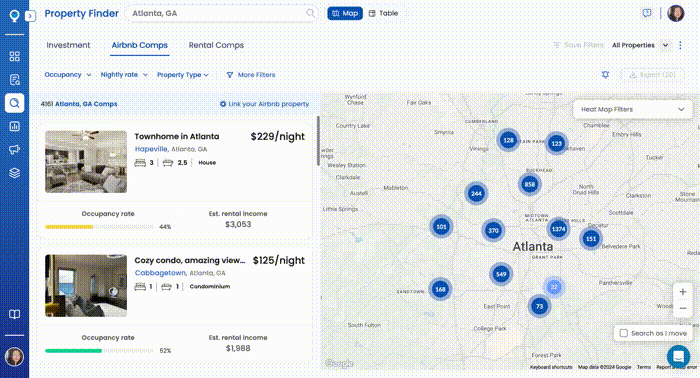Zoom in the map with plus button
This screenshot has width=700, height=378.
click(x=683, y=292)
